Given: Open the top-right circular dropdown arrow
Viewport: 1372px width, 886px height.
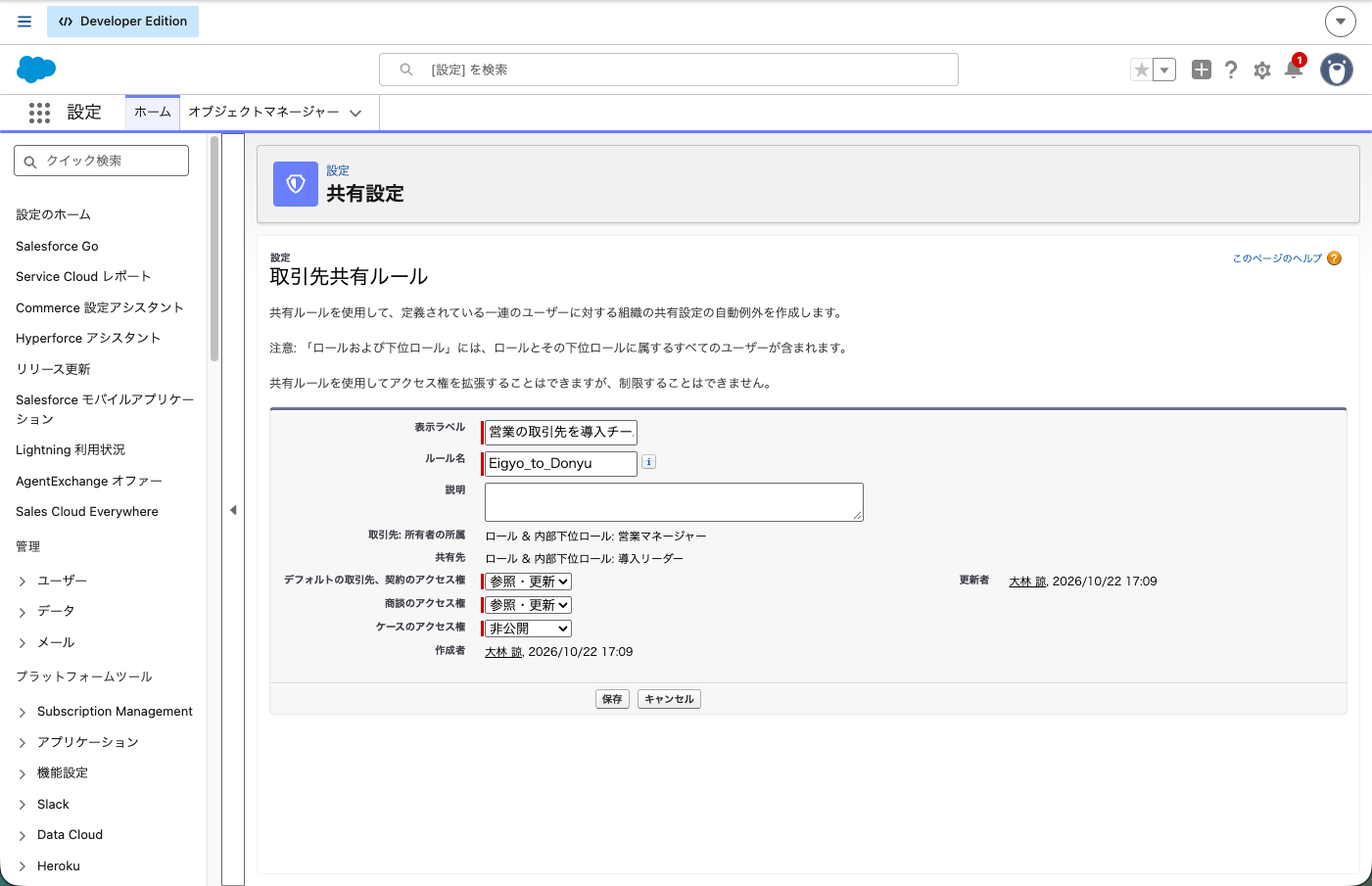Looking at the screenshot, I should coord(1340,21).
